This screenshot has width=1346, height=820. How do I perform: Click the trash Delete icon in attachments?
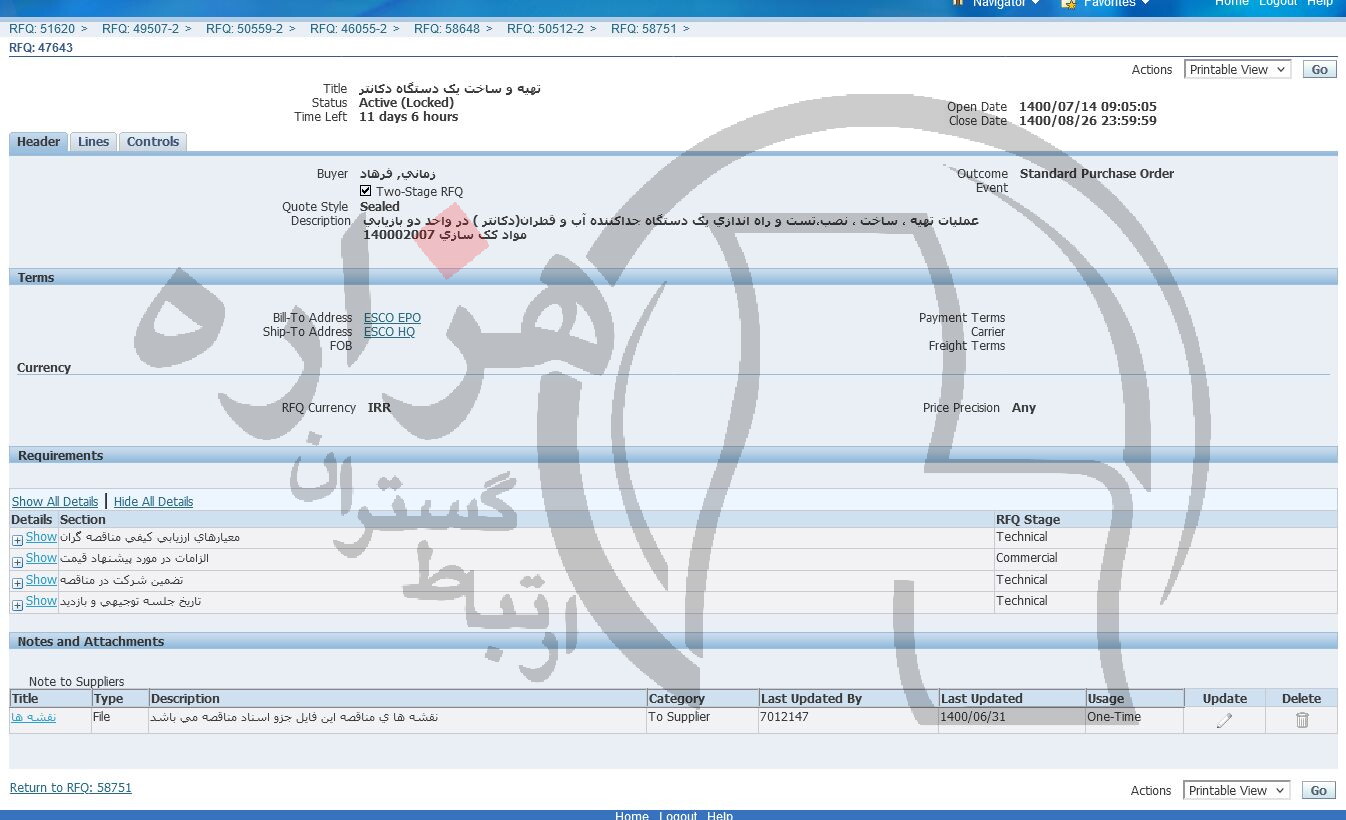point(1301,720)
